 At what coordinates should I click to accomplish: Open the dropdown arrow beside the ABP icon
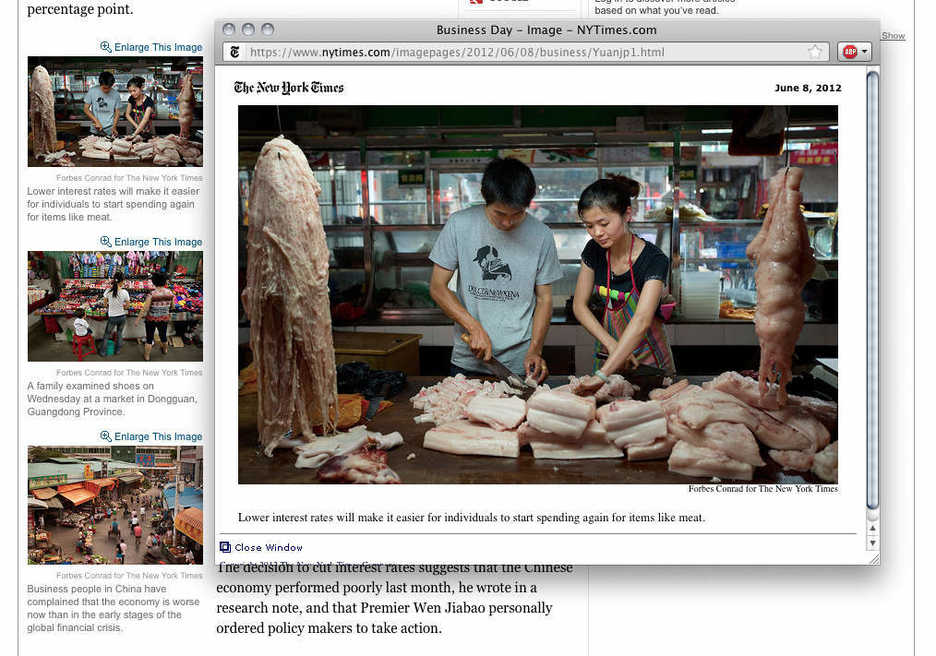point(864,52)
